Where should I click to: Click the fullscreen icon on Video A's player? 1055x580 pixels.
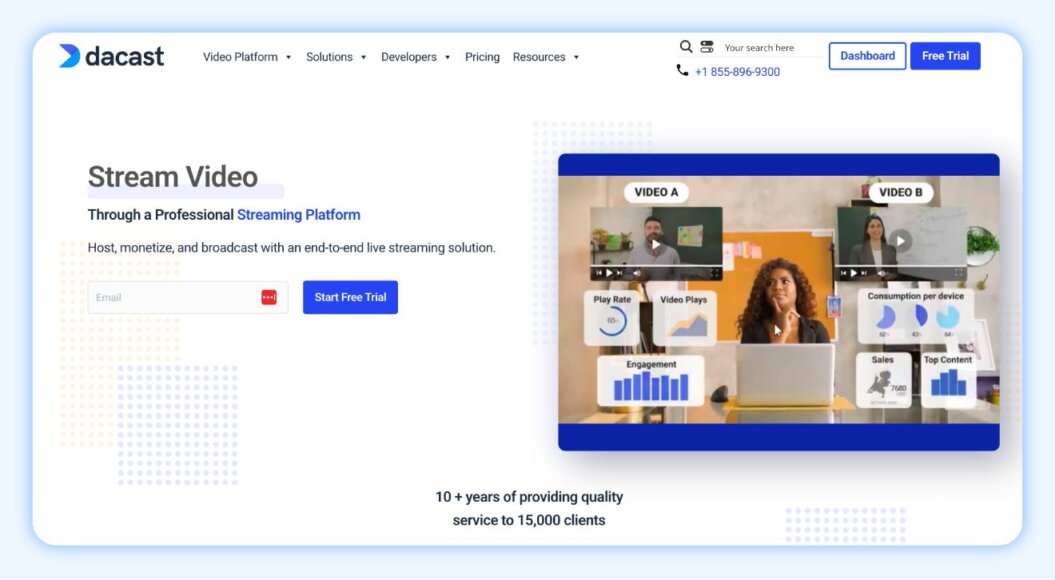point(715,272)
